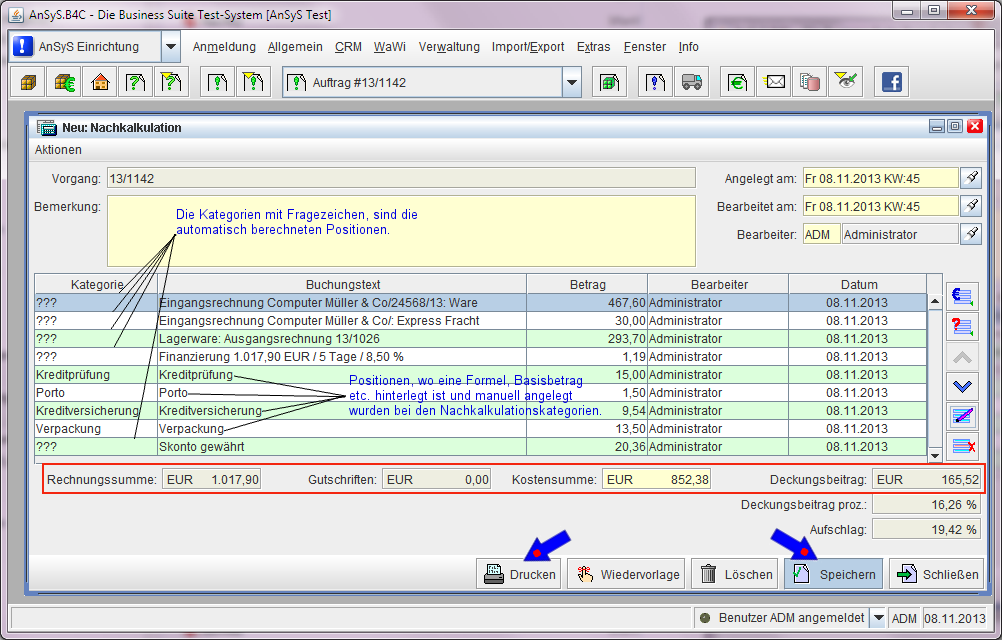Open dropdown next to Benutzer ADM angemeldet
This screenshot has width=1002, height=640.
pos(877,618)
